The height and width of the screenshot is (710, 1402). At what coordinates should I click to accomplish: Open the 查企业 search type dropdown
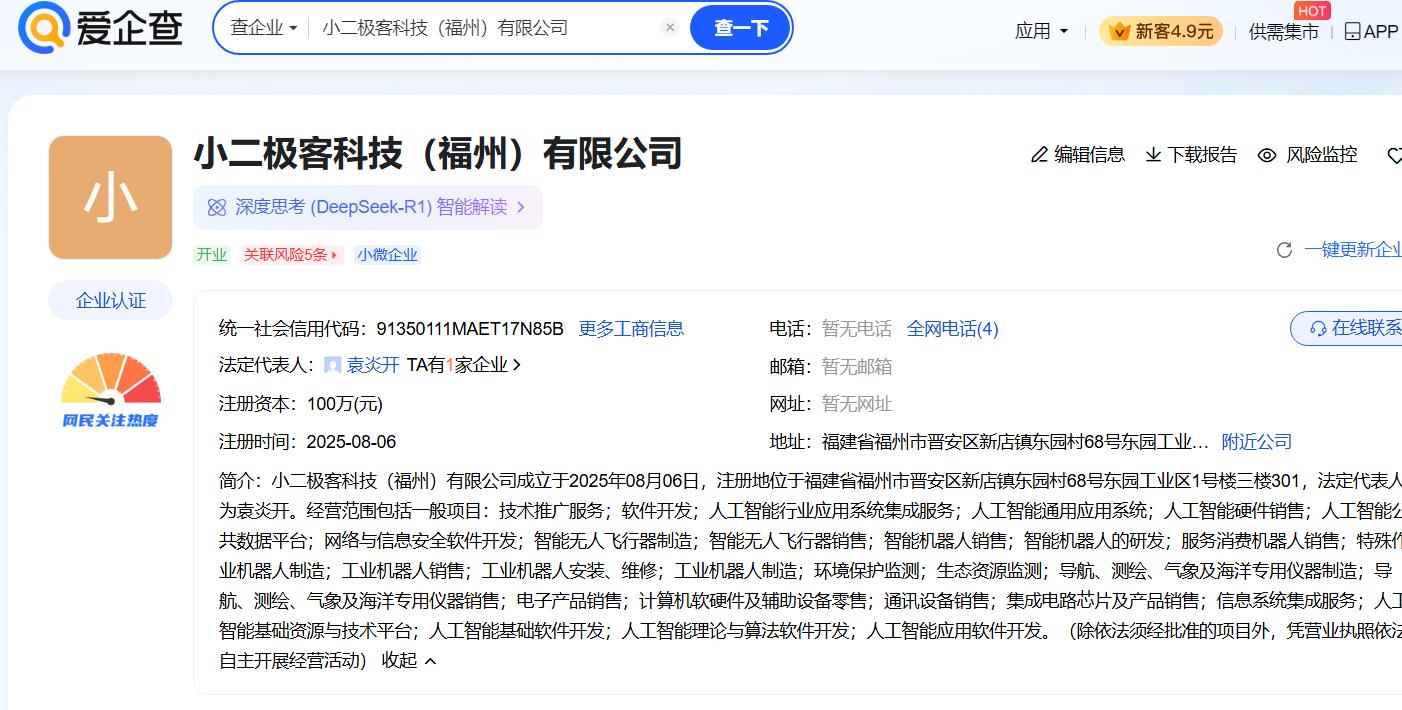264,28
